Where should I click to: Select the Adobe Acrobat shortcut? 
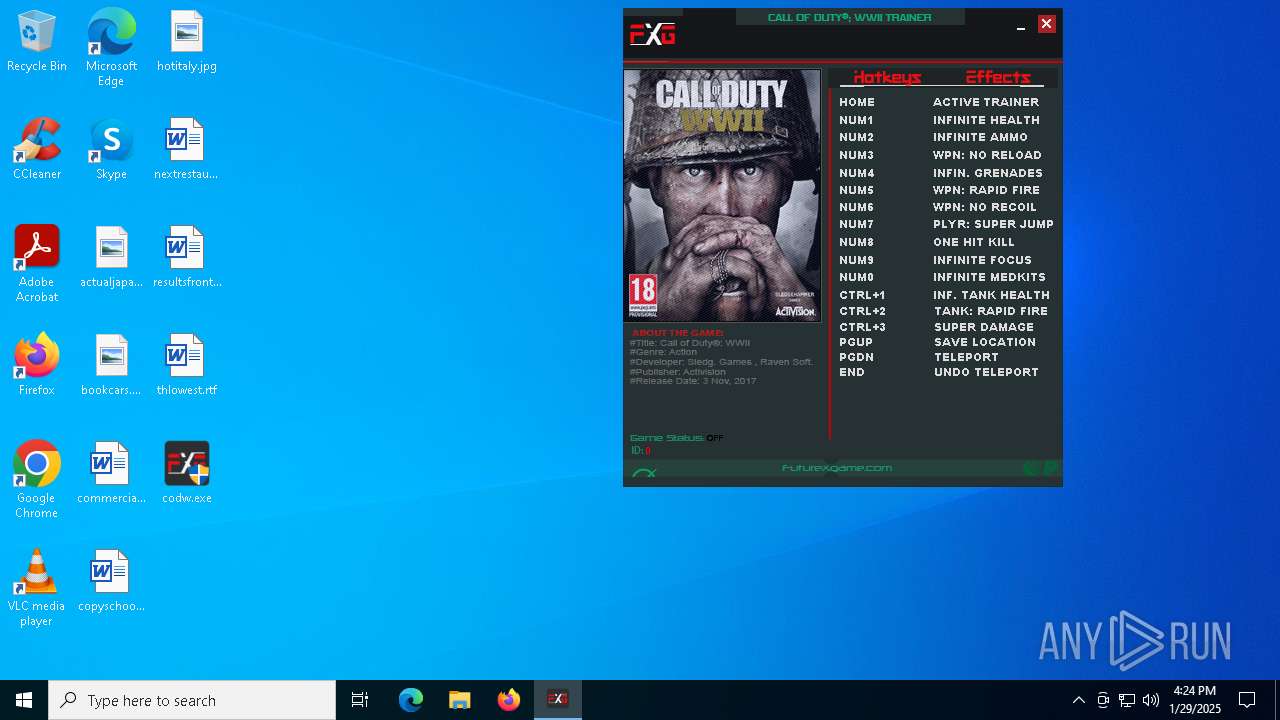pyautogui.click(x=37, y=264)
